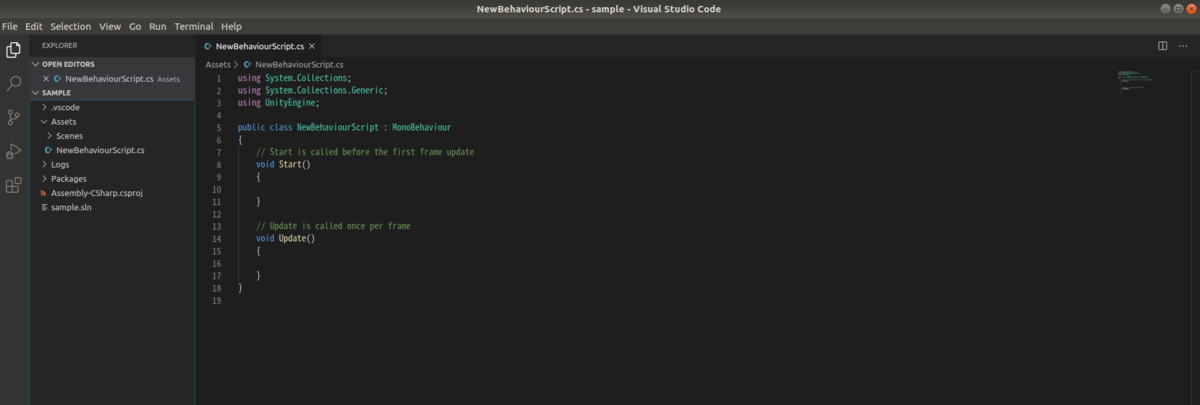Image resolution: width=1200 pixels, height=405 pixels.
Task: Expand the Packages folder
Action: 44,179
